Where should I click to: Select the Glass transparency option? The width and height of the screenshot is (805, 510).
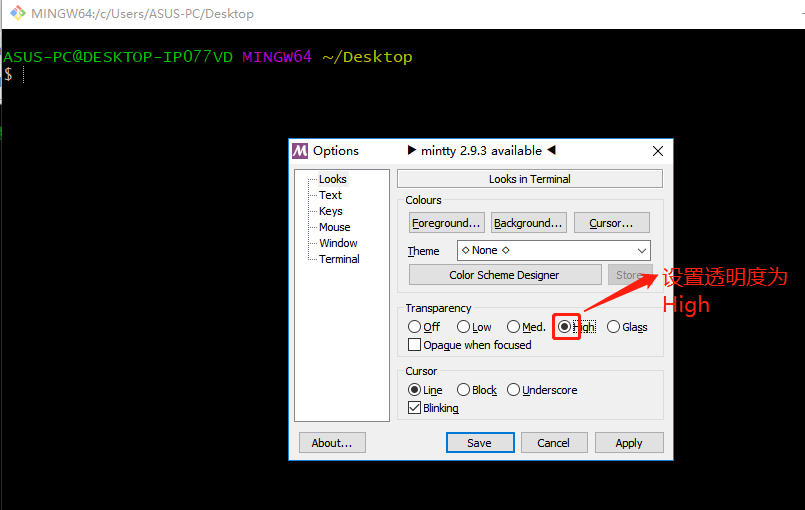(613, 327)
